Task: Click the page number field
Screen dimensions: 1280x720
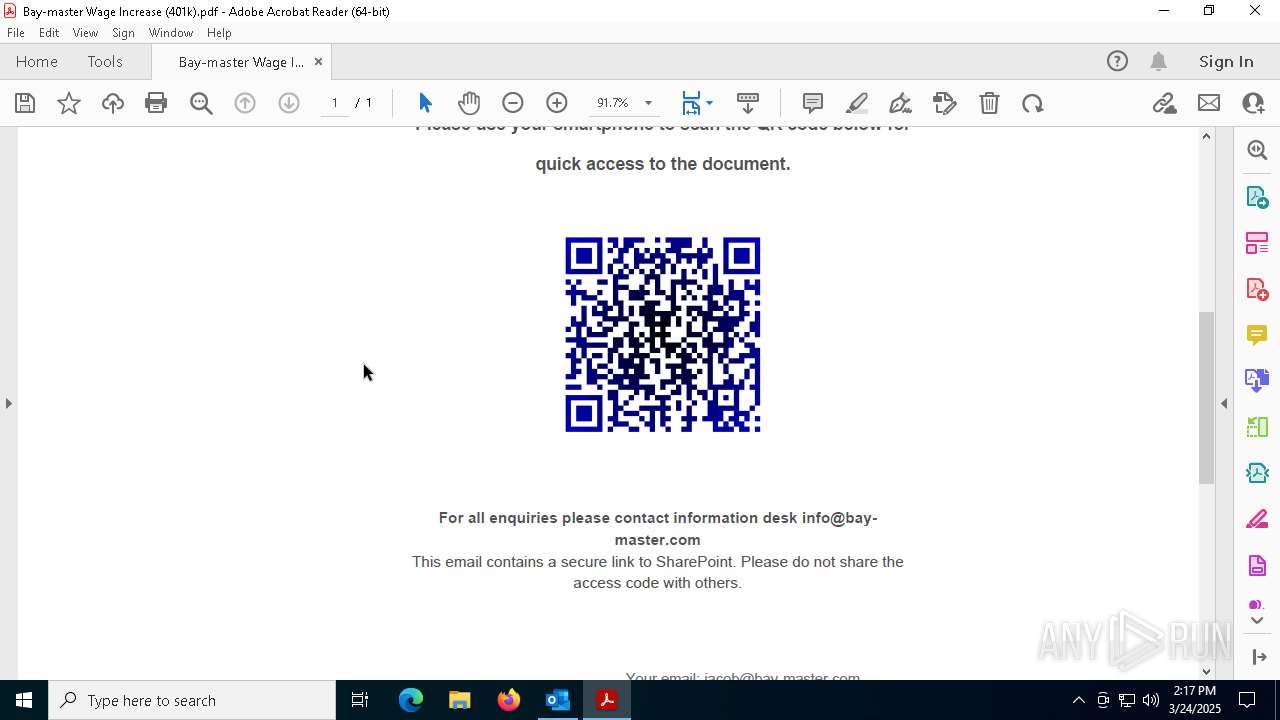Action: (x=335, y=103)
